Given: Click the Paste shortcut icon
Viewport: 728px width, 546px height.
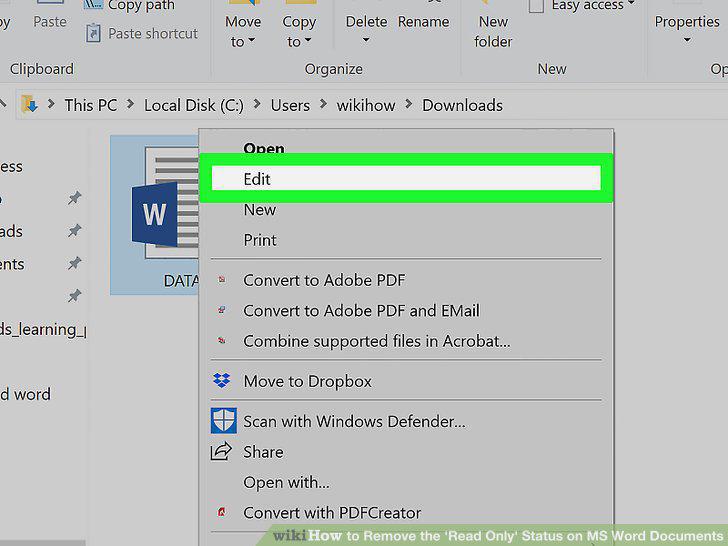Looking at the screenshot, I should (x=93, y=33).
